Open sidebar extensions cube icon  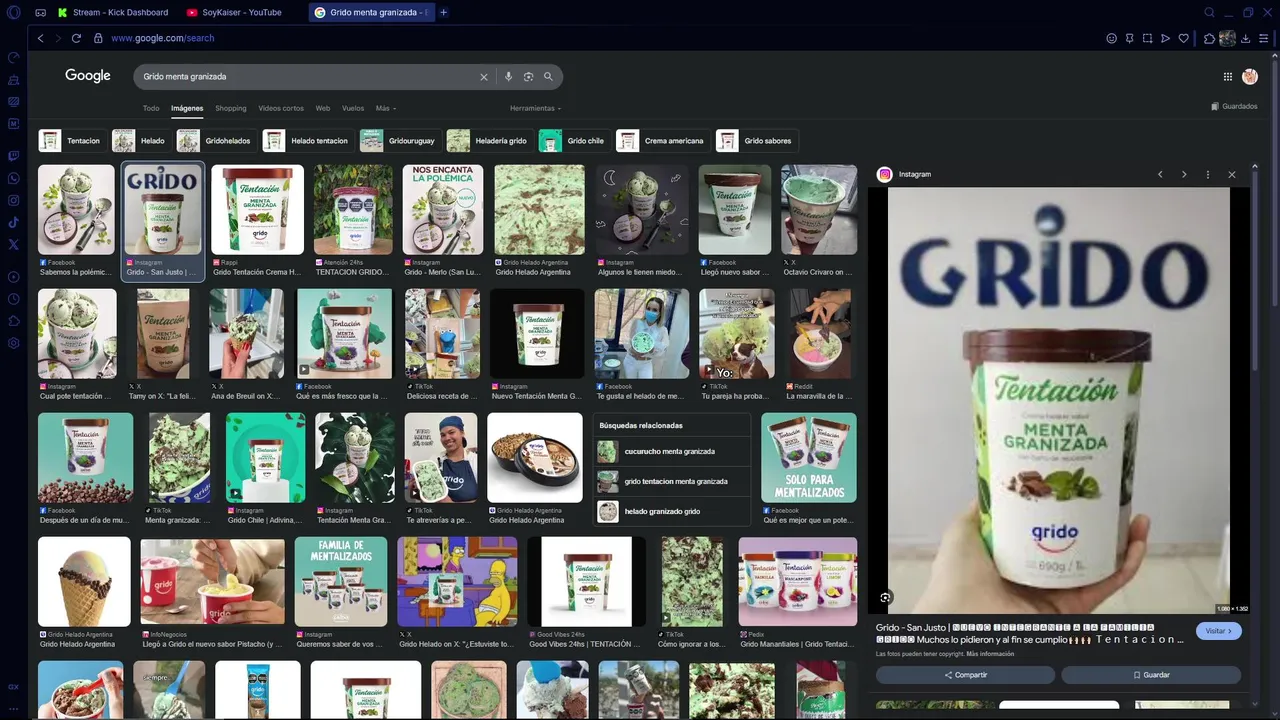click(13, 321)
